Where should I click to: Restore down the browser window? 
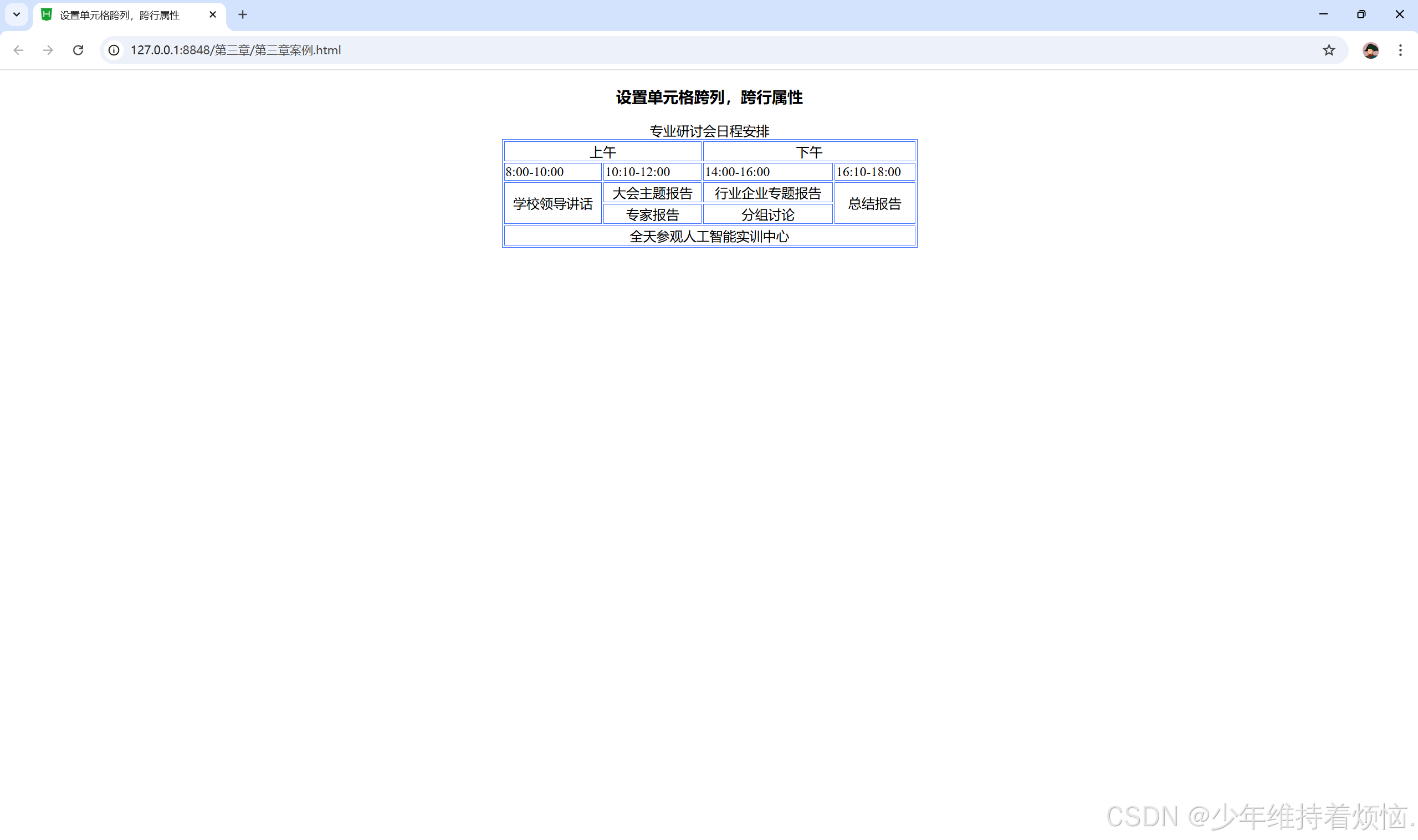[1361, 15]
